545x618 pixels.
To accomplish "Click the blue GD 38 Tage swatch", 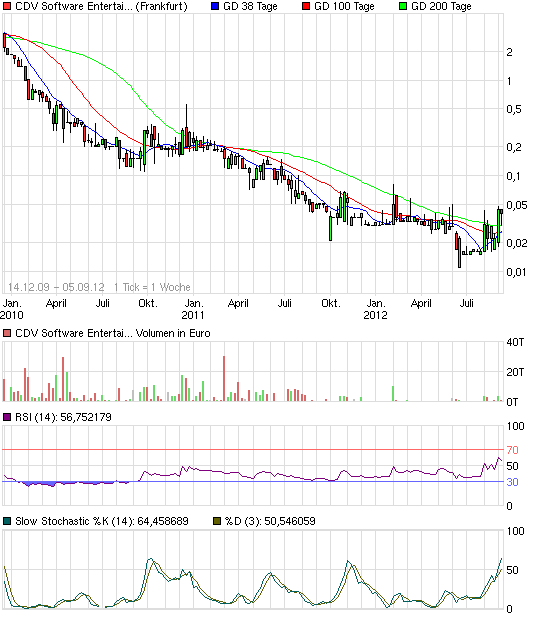I will tap(215, 6).
